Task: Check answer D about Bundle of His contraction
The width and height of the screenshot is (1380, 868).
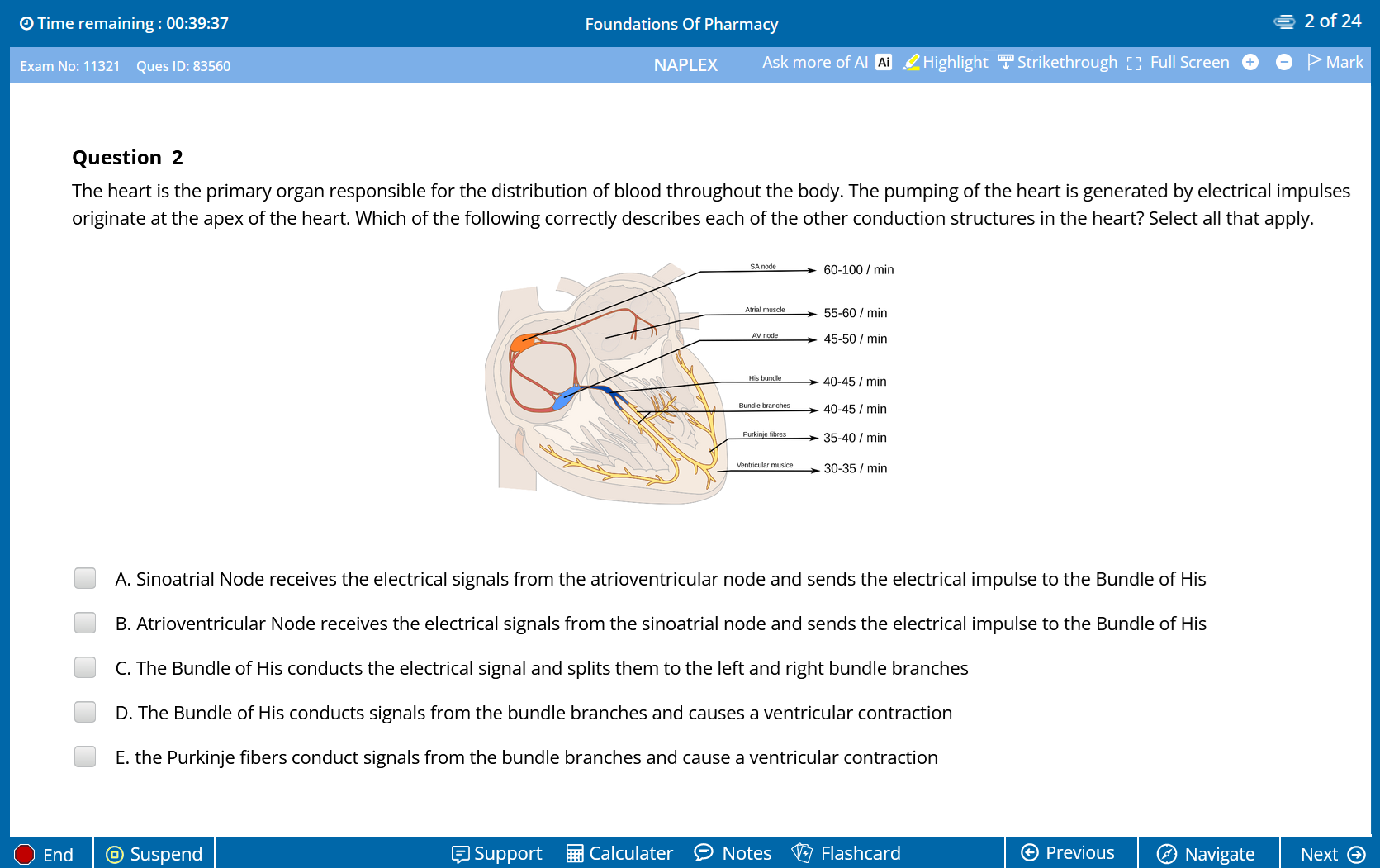Action: 85,712
